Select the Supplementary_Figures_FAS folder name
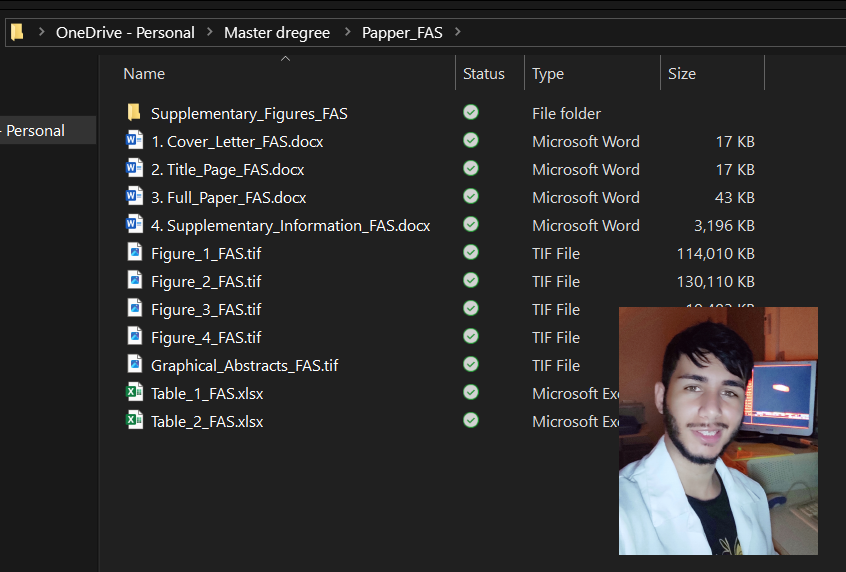This screenshot has height=572, width=846. tap(249, 114)
